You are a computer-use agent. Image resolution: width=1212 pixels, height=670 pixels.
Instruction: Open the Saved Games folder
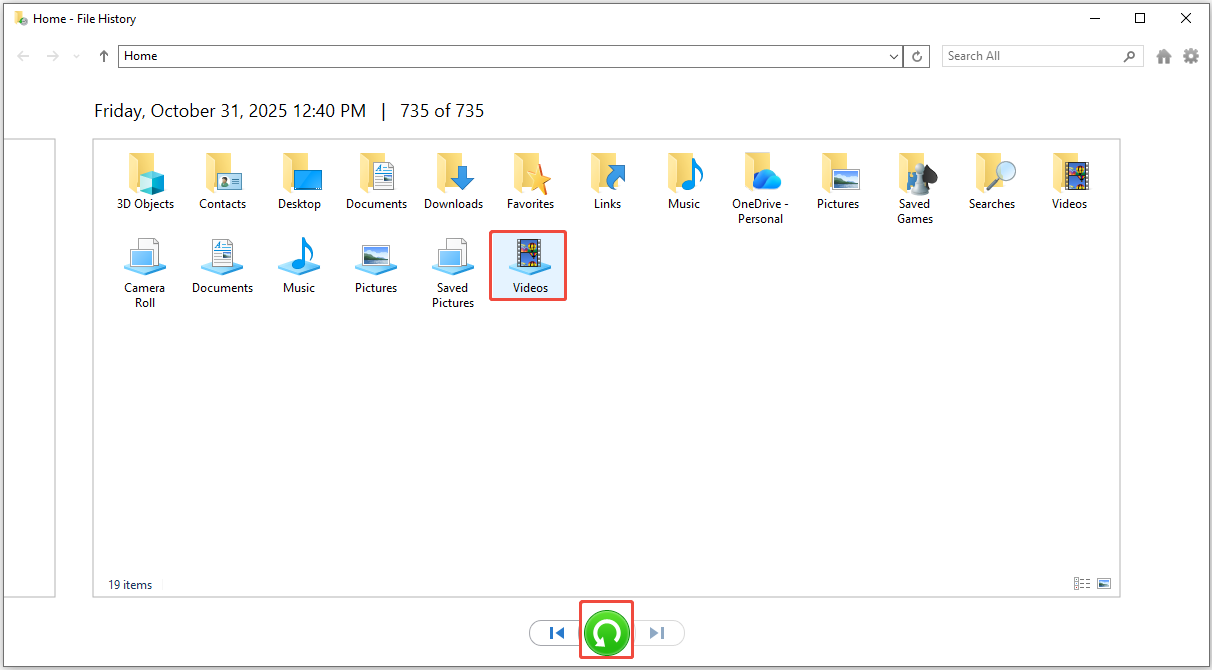click(915, 180)
